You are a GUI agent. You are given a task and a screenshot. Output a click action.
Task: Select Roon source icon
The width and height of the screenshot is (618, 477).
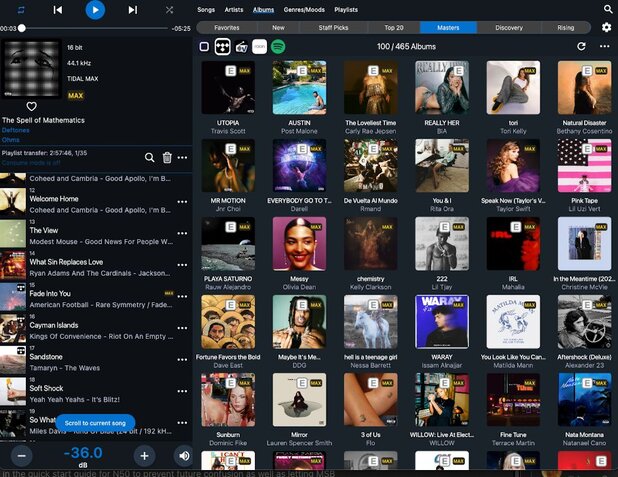(259, 47)
